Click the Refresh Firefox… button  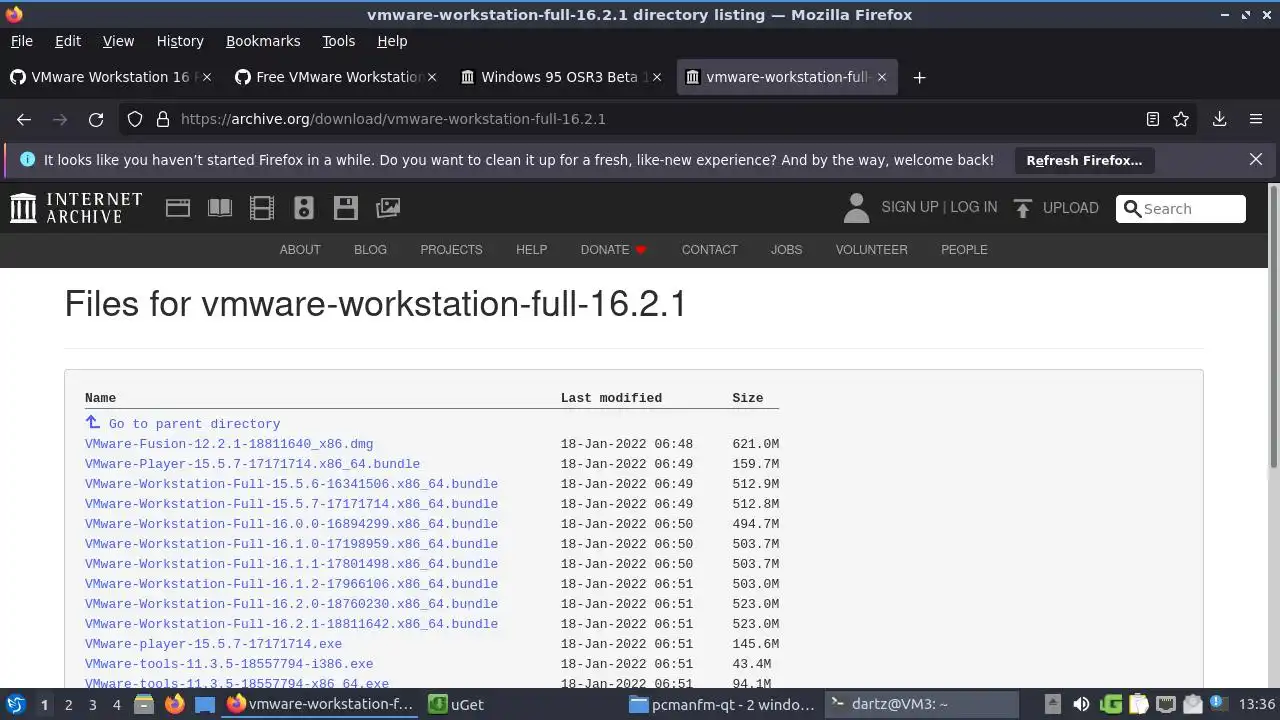pyautogui.click(x=1084, y=160)
